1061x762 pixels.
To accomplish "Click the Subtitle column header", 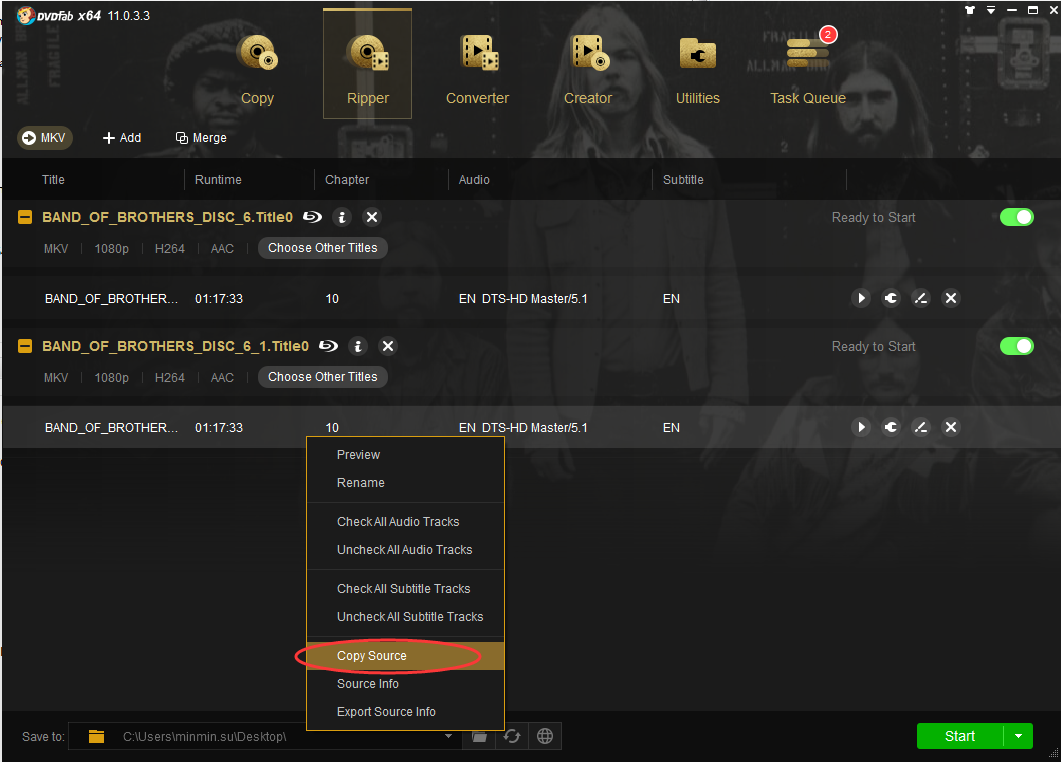I will (x=683, y=180).
